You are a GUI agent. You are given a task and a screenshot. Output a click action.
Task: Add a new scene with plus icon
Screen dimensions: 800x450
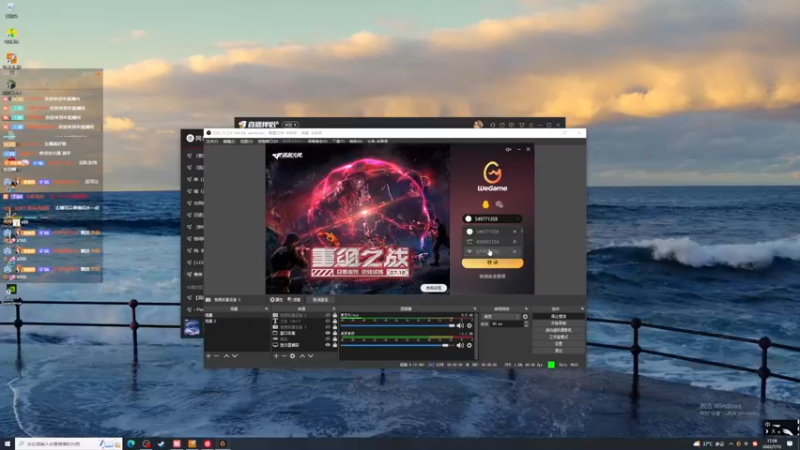208,356
